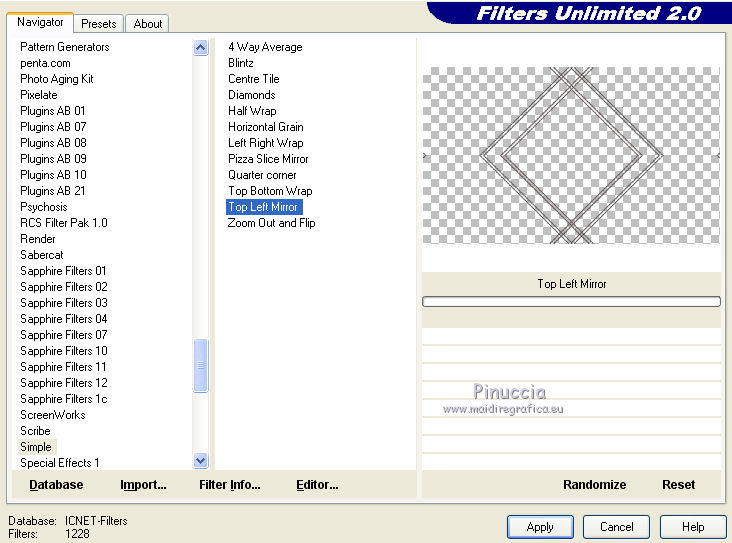Choose the Pizza Slice Mirror filter

[268, 159]
